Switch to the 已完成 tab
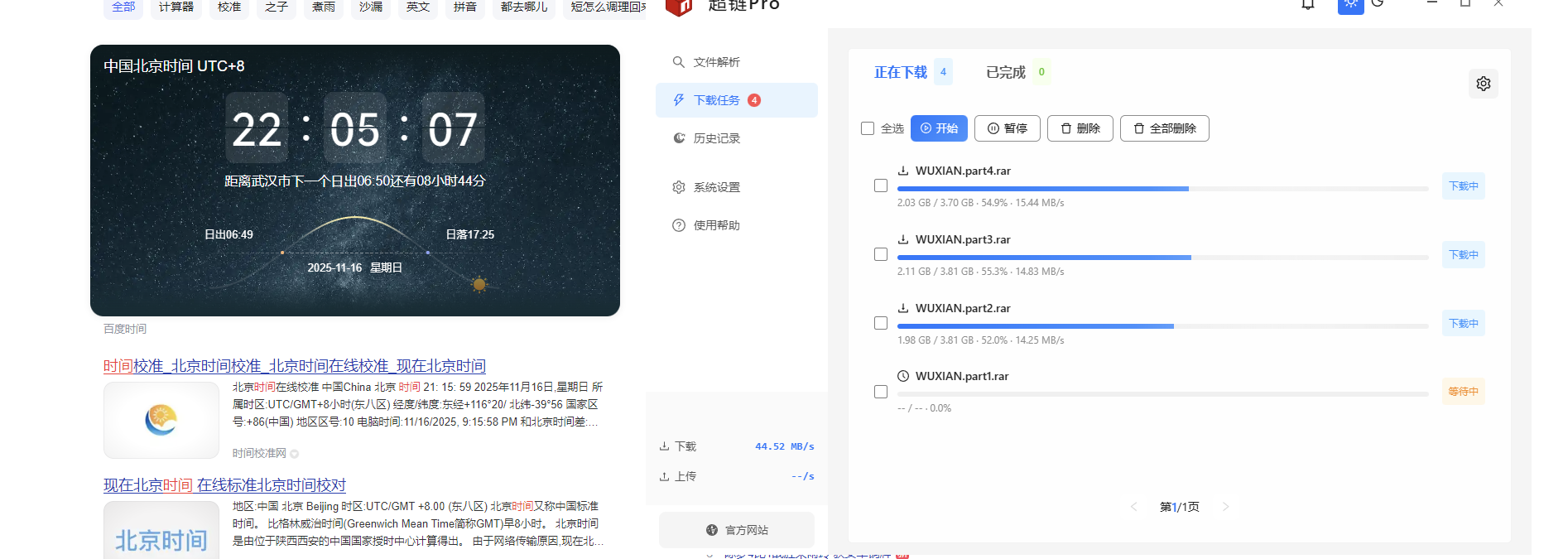This screenshot has width=1568, height=559. click(1006, 73)
